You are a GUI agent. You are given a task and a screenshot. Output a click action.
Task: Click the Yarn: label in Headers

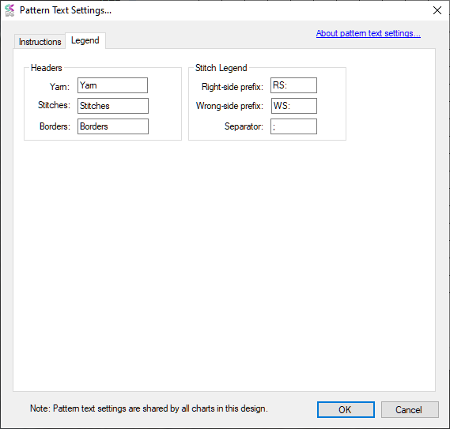point(60,87)
